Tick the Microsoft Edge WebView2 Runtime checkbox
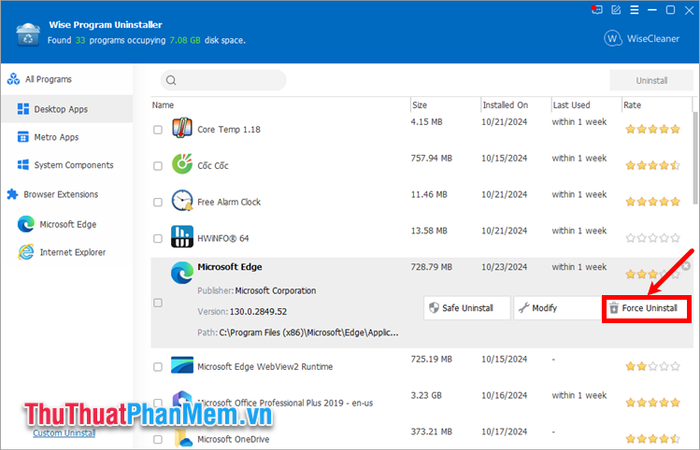Image resolution: width=700 pixels, height=450 pixels. pyautogui.click(x=158, y=367)
